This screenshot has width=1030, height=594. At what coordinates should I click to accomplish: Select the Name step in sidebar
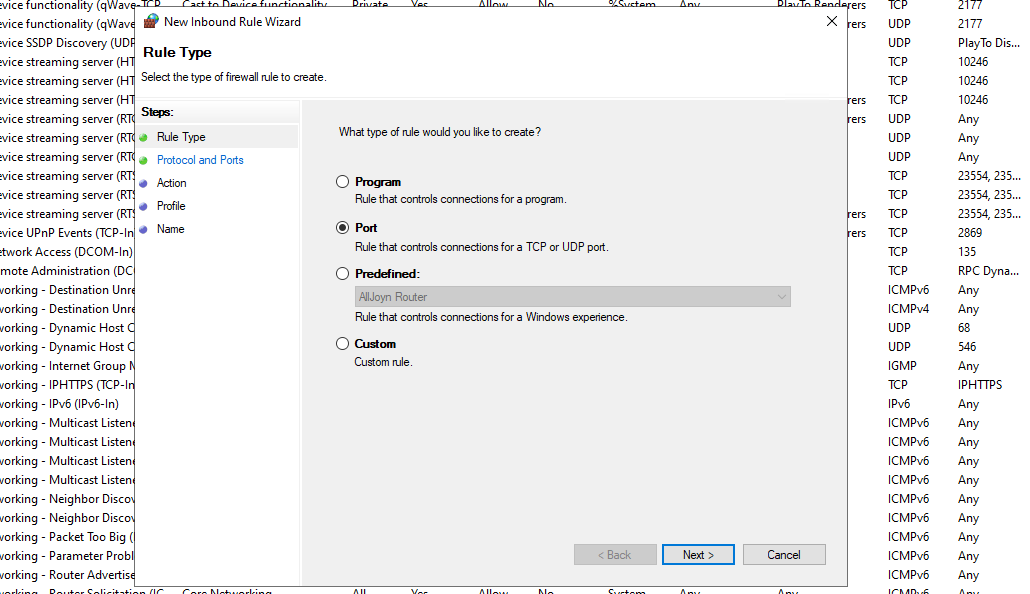coord(170,229)
